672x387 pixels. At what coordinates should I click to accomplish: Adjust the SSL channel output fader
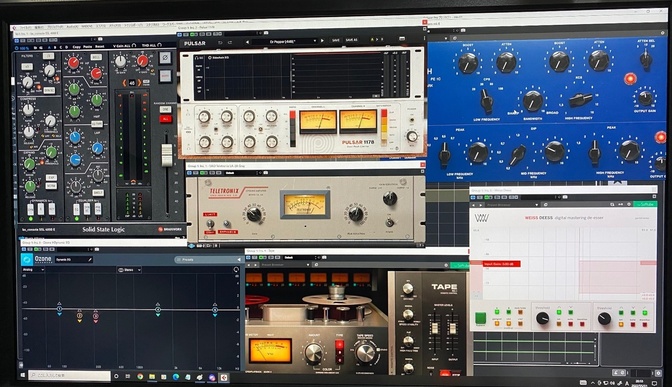(167, 155)
